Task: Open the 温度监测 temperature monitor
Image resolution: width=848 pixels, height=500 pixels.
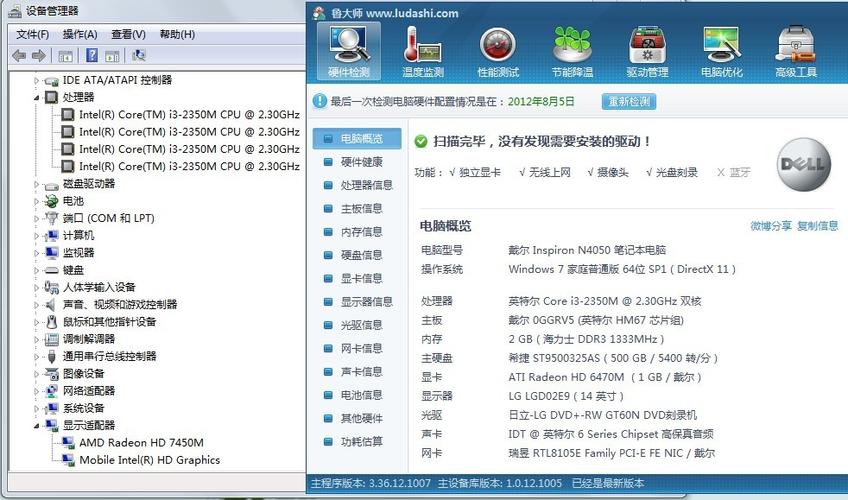Action: pyautogui.click(x=423, y=51)
